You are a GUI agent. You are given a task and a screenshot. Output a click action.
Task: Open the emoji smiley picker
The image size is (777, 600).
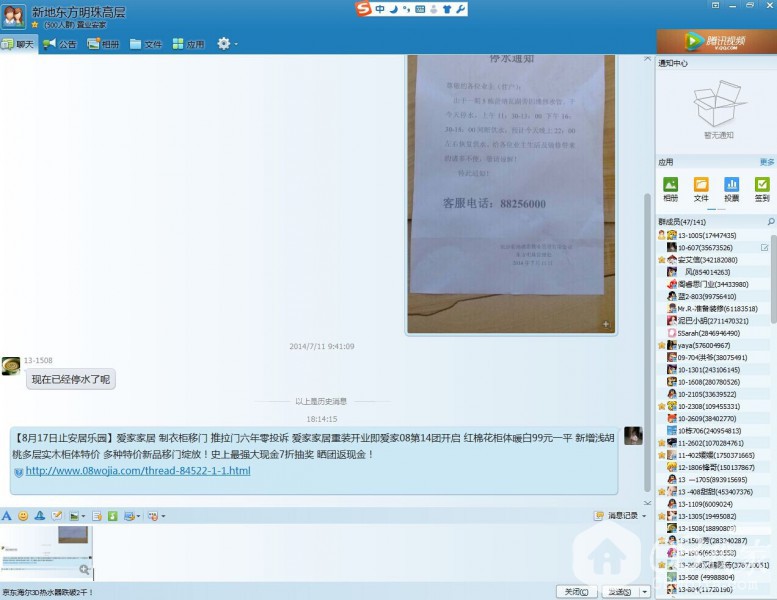(x=23, y=516)
